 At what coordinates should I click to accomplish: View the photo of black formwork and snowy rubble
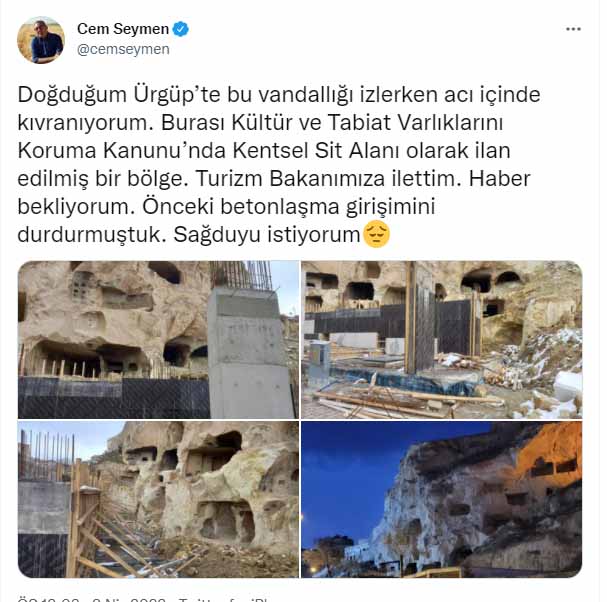point(441,340)
